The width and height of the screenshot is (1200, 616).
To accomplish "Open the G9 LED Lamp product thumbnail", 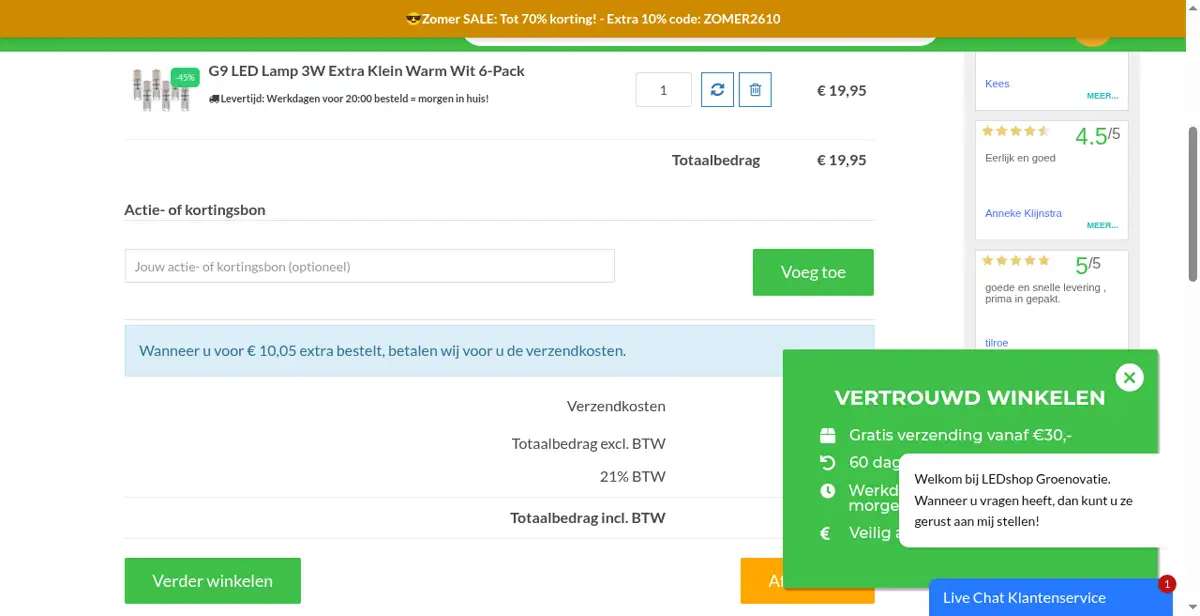I will coord(160,90).
